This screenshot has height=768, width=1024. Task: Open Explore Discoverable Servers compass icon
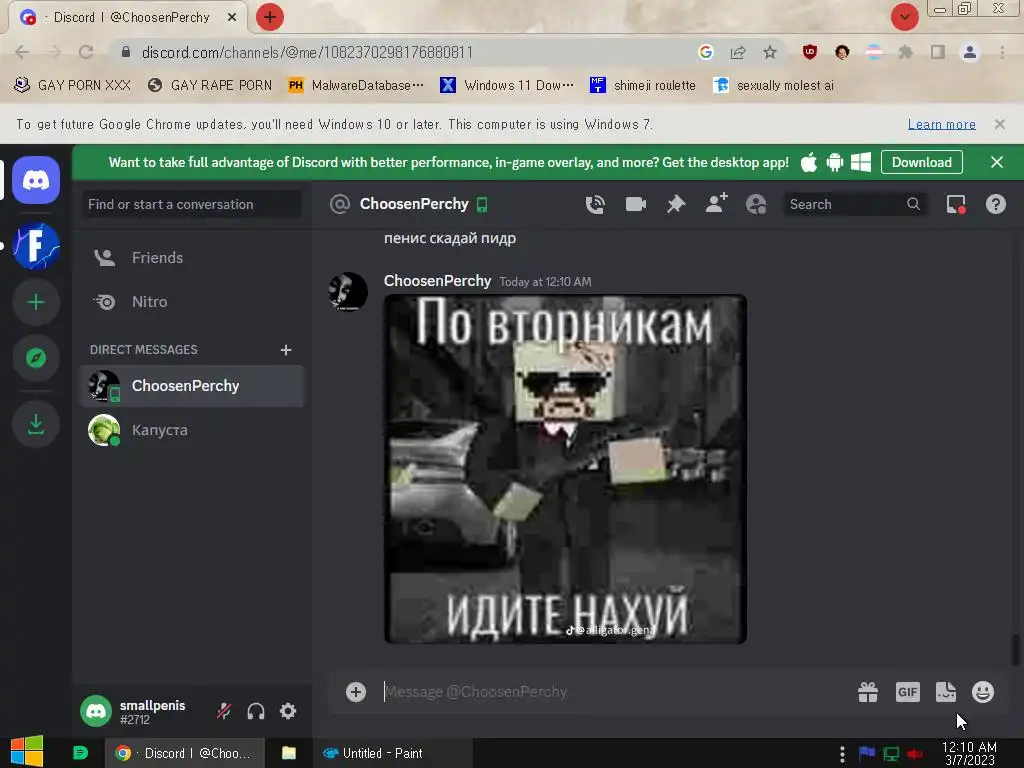(x=36, y=358)
